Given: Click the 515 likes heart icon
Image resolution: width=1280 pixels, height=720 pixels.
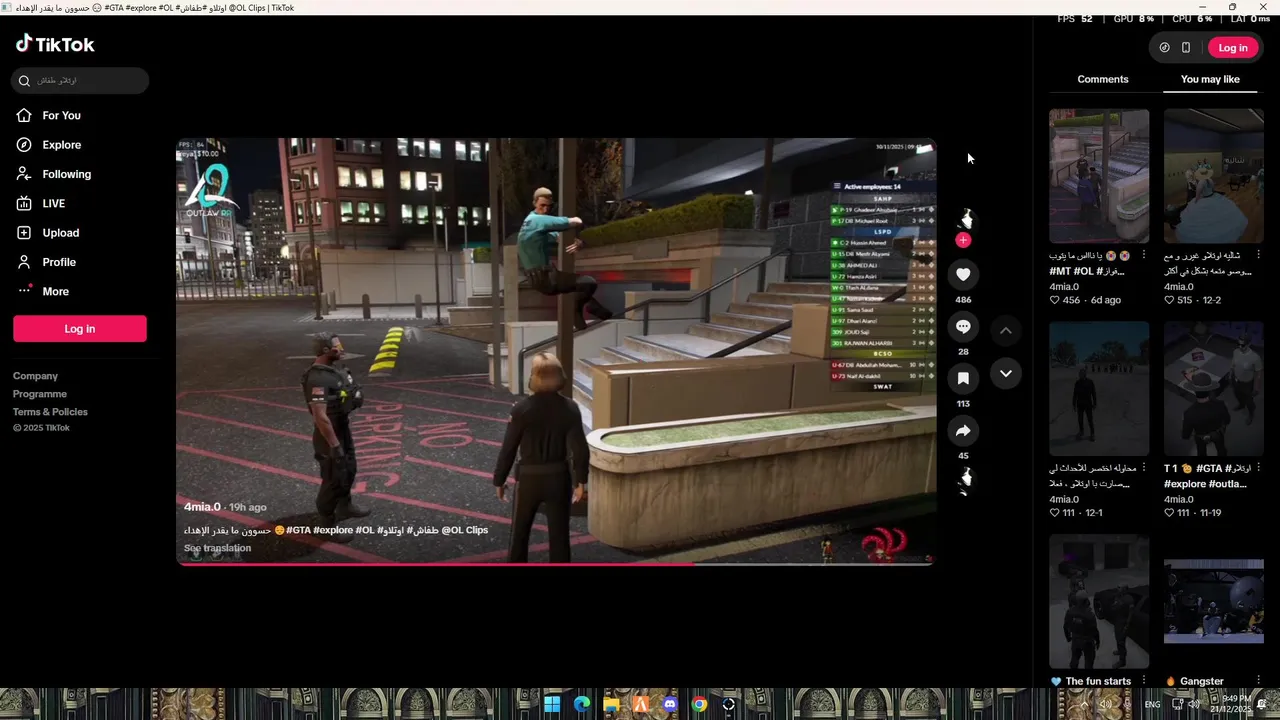Looking at the screenshot, I should 1169,300.
